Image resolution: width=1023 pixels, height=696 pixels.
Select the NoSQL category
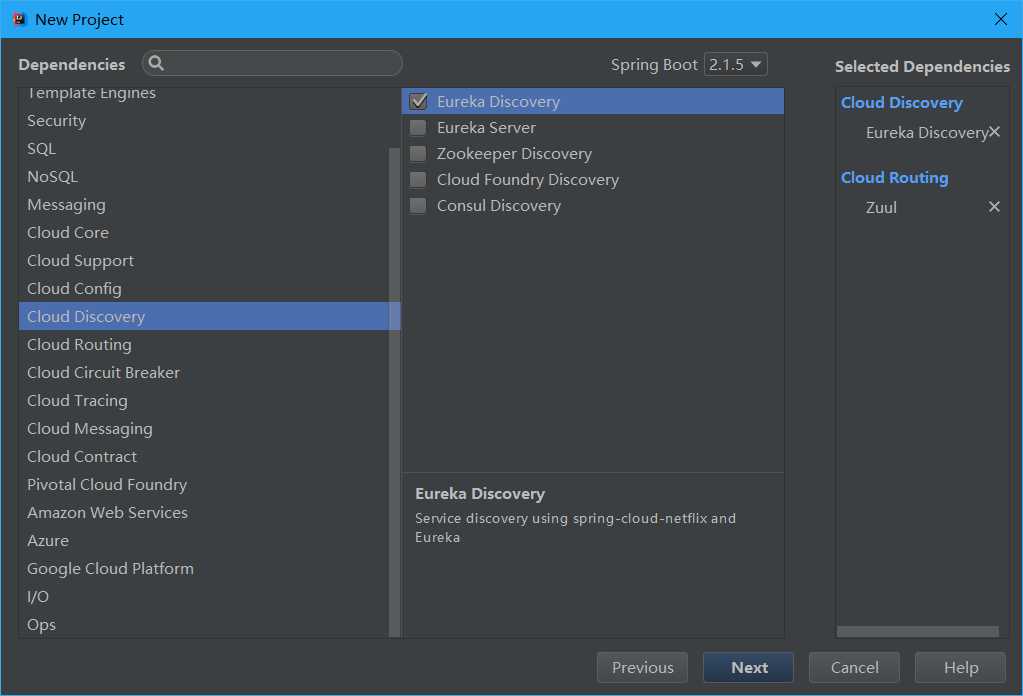(204, 177)
